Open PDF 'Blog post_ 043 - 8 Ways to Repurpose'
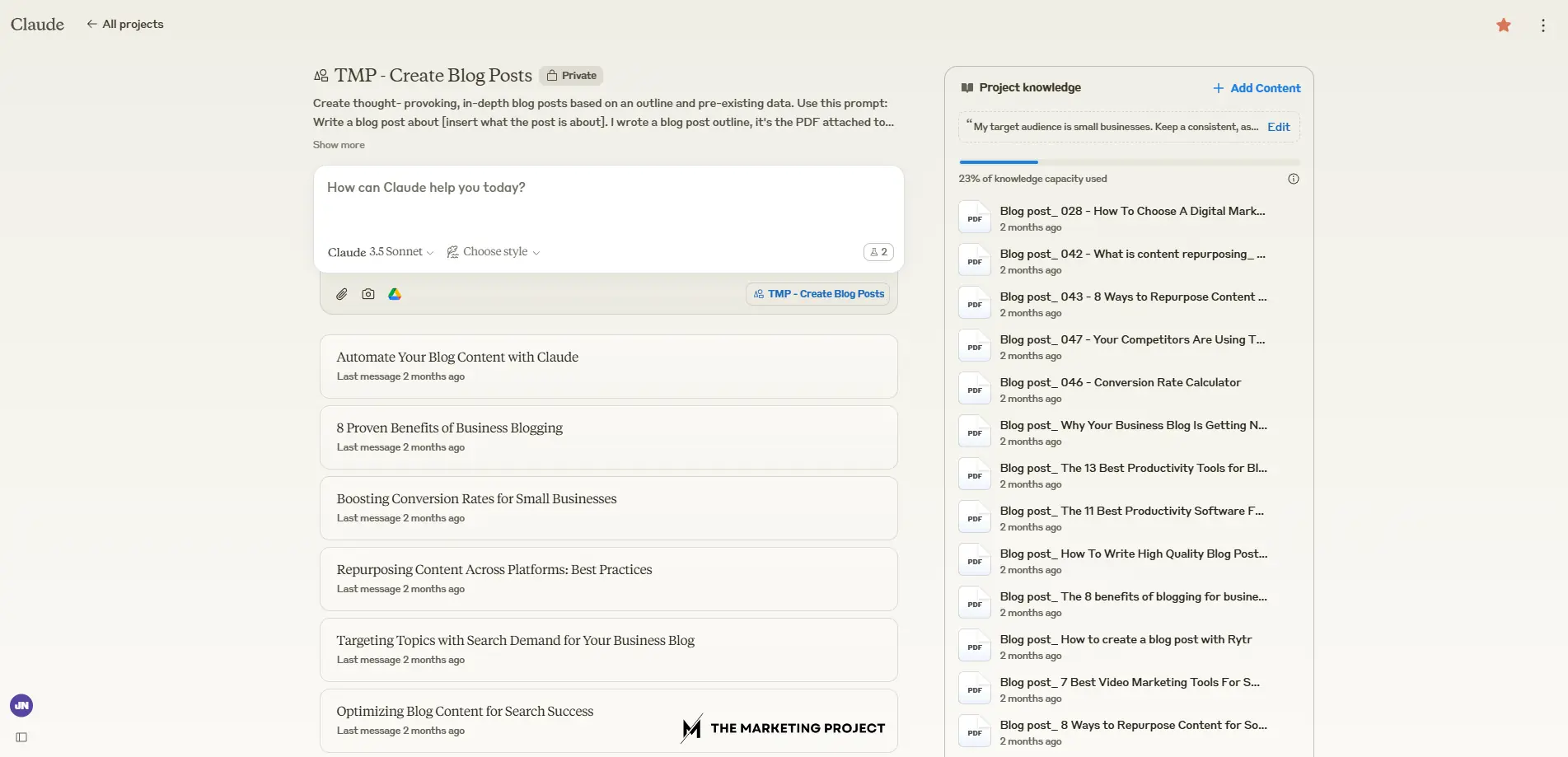Image resolution: width=1568 pixels, height=757 pixels. coord(1129,304)
